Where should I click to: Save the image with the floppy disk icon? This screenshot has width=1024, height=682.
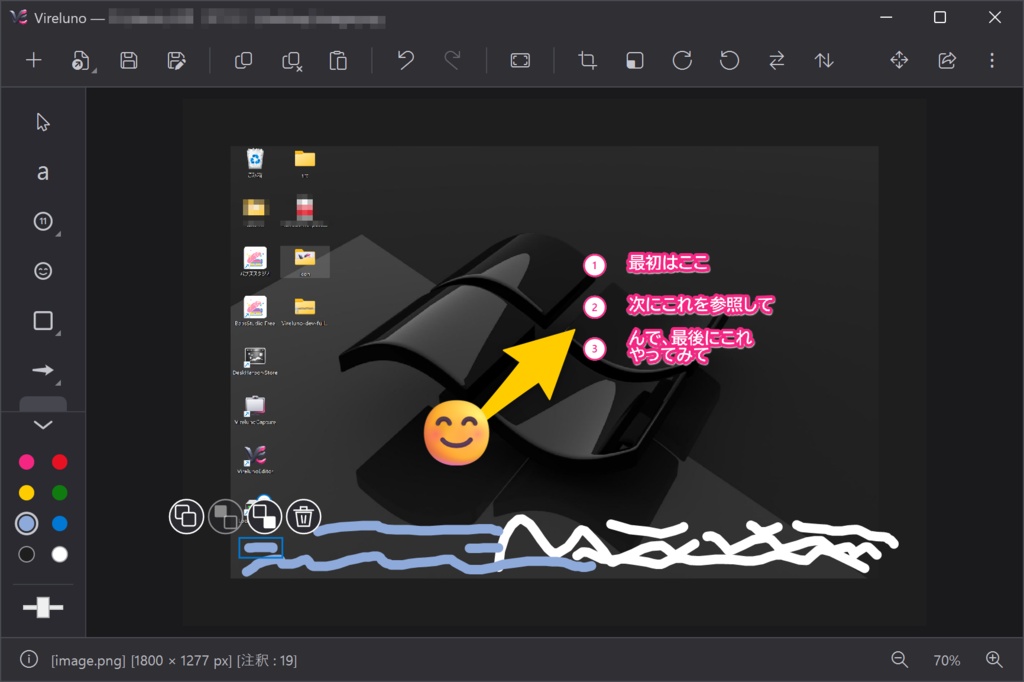click(x=129, y=61)
